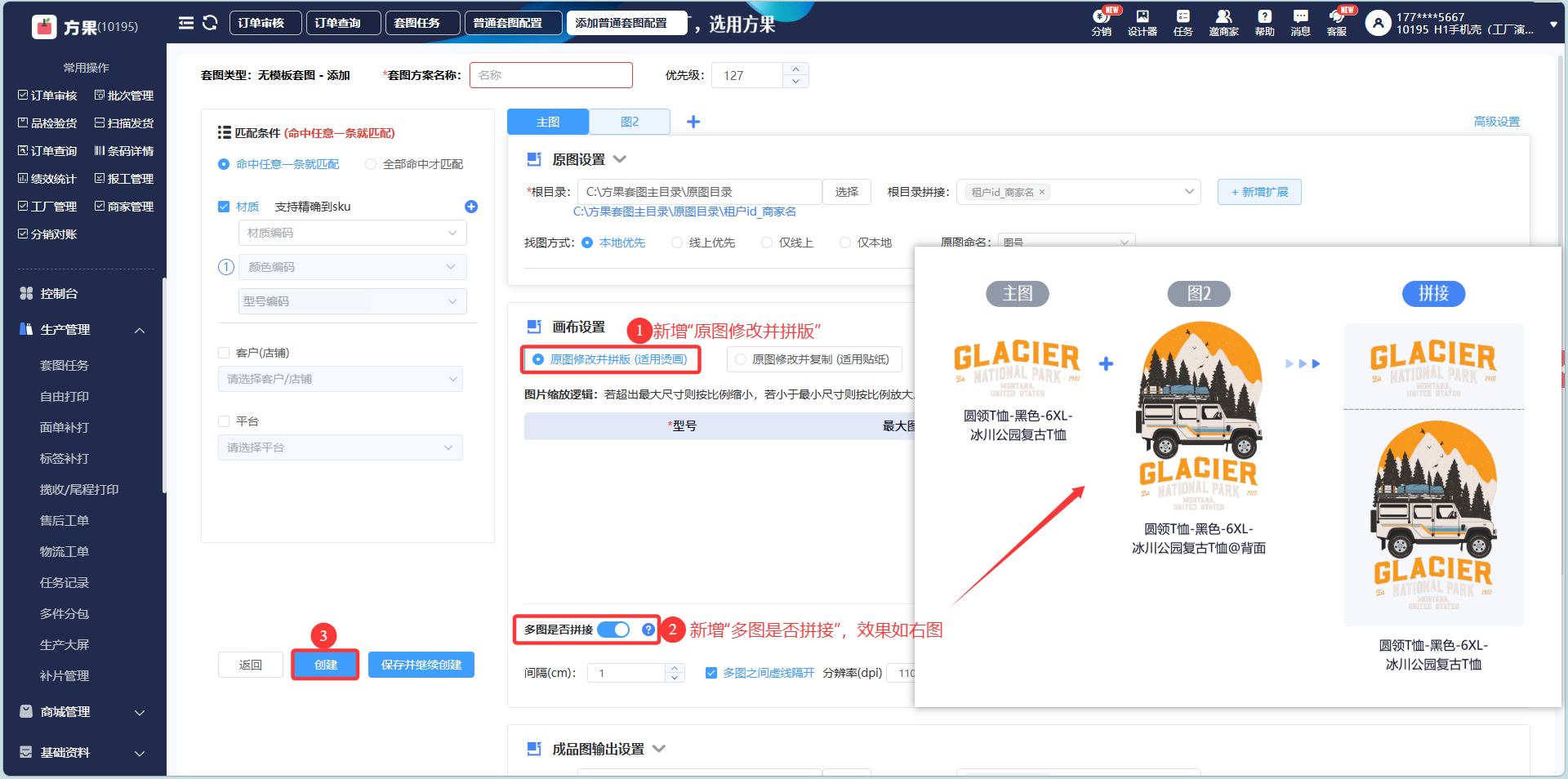This screenshot has width=1568, height=779.
Task: Open 品检验货 shortcut in sidebar
Action: (47, 123)
